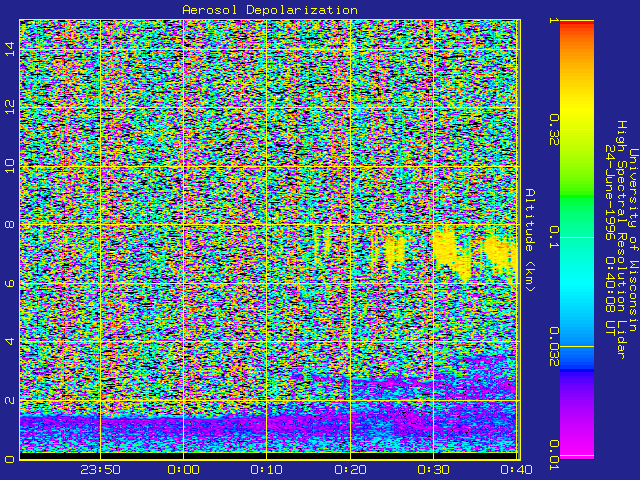Click the altitude tick label 8
This screenshot has height=480, width=640.
click(x=9, y=224)
